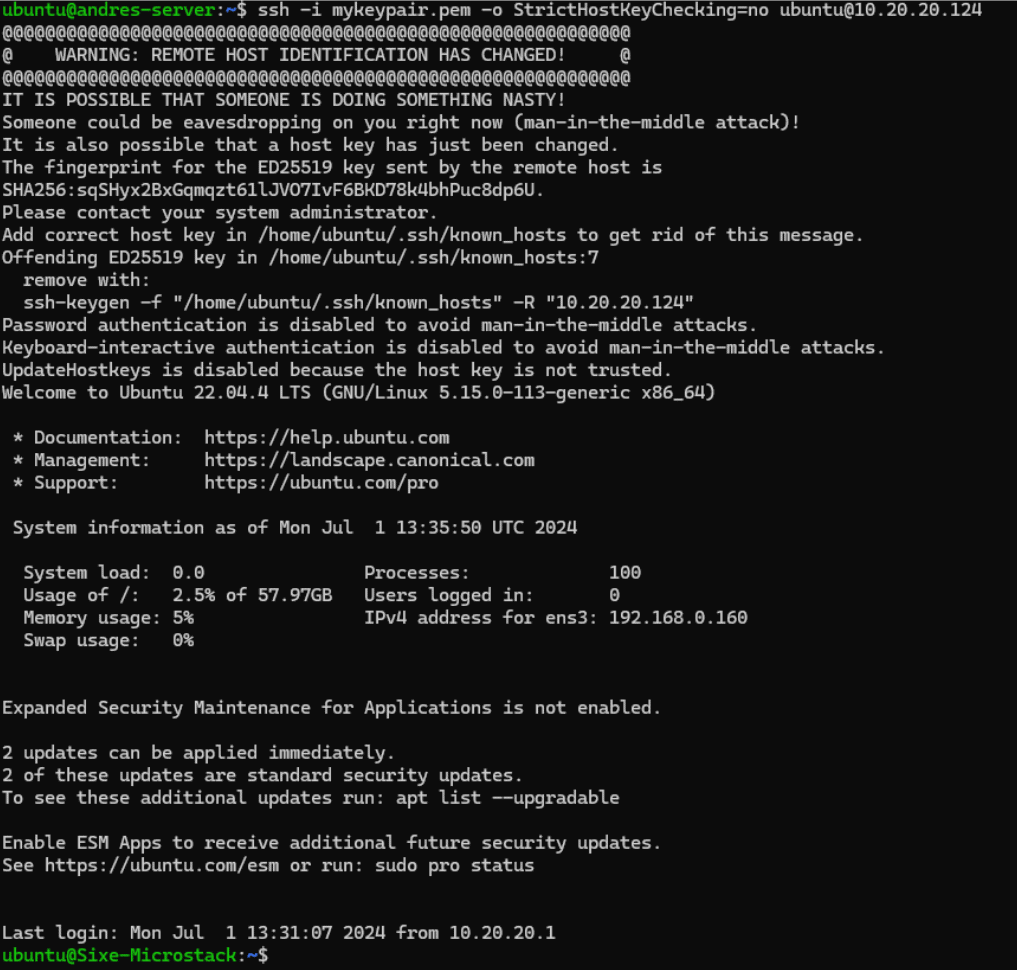Click the Memory usage 5% value
This screenshot has width=1017, height=970.
(x=183, y=618)
